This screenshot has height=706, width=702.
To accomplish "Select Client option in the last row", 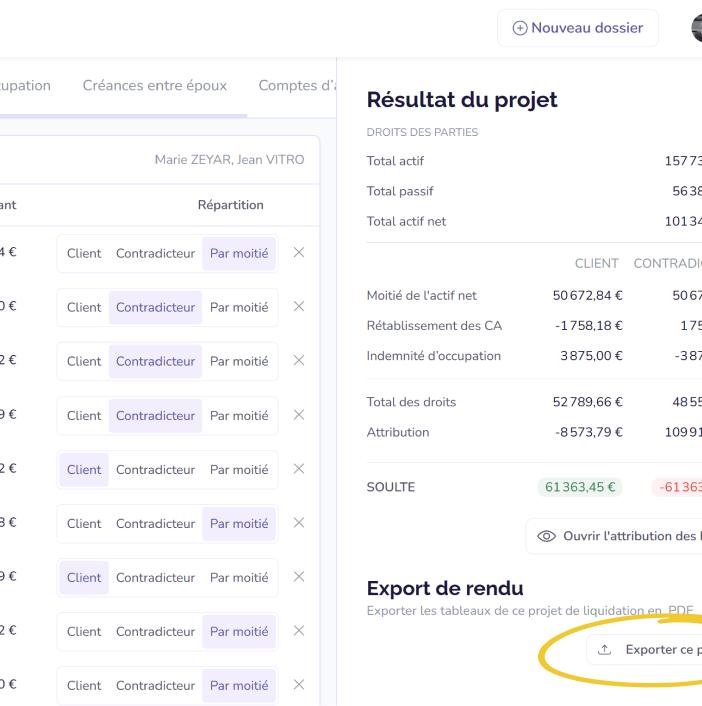I will tap(84, 686).
